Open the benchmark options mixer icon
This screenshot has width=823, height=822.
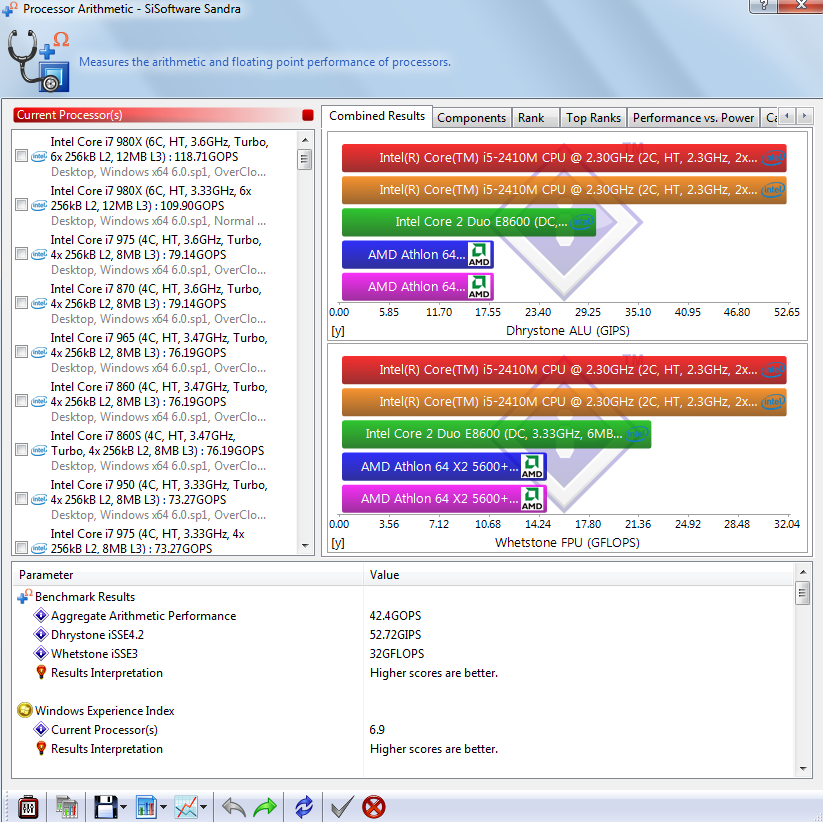(x=28, y=807)
